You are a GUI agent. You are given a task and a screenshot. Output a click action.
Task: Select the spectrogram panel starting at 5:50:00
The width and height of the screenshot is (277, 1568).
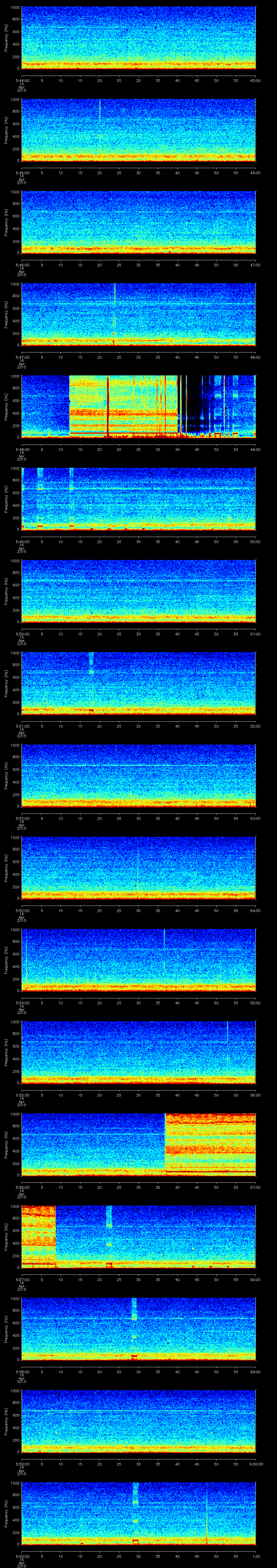tap(138, 591)
